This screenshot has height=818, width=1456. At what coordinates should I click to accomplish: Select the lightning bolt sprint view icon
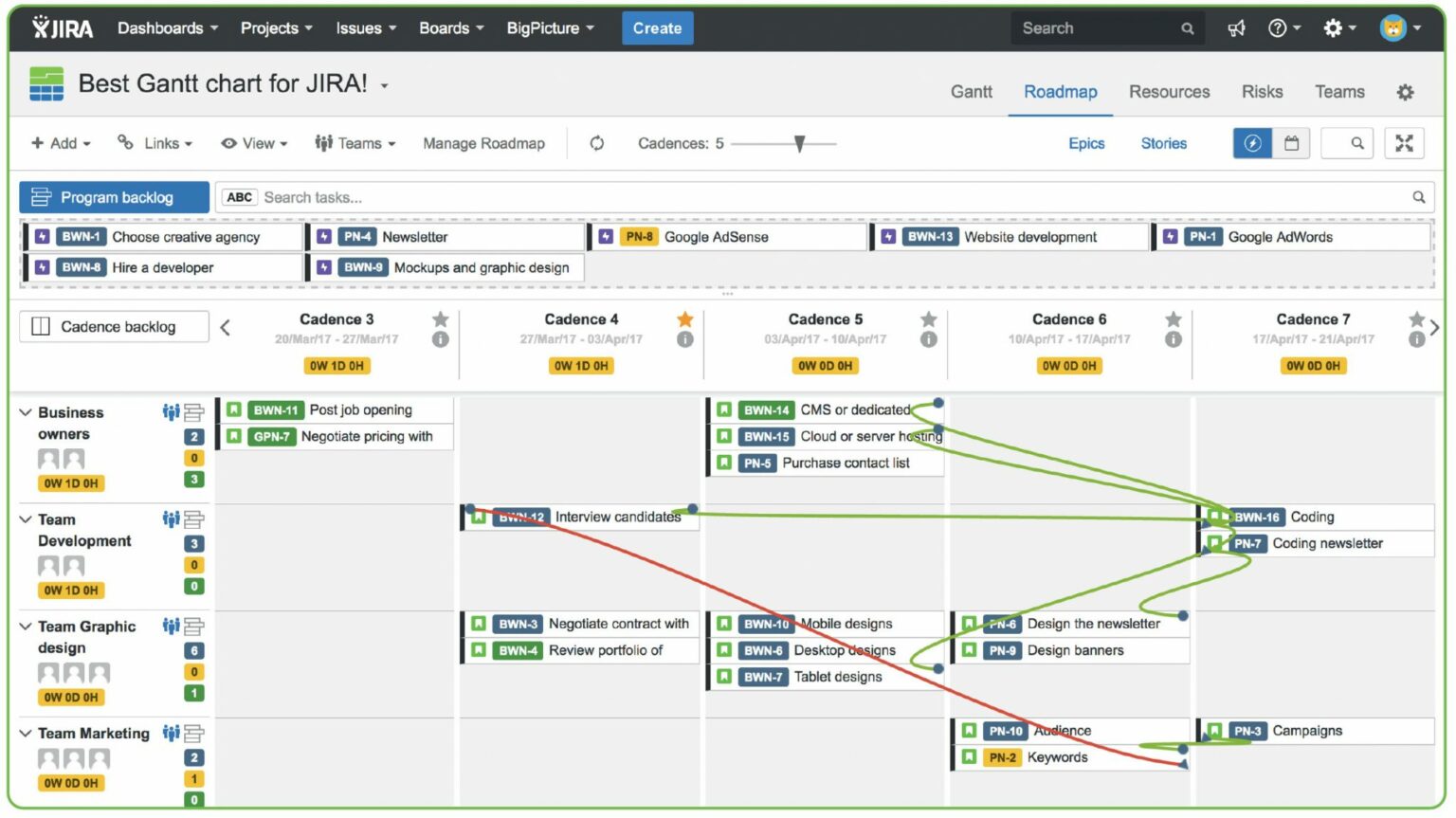(x=1252, y=143)
